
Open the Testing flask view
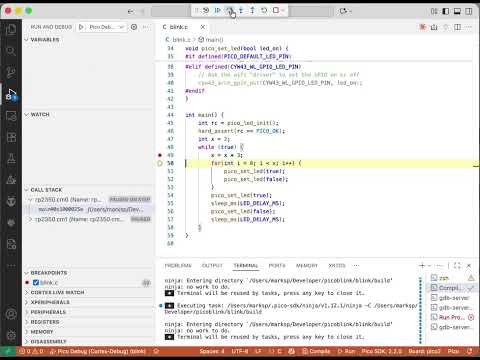tap(11, 158)
